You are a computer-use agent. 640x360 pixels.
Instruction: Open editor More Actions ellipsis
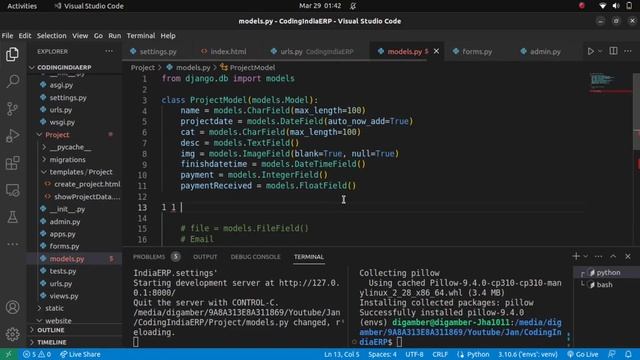(628, 51)
